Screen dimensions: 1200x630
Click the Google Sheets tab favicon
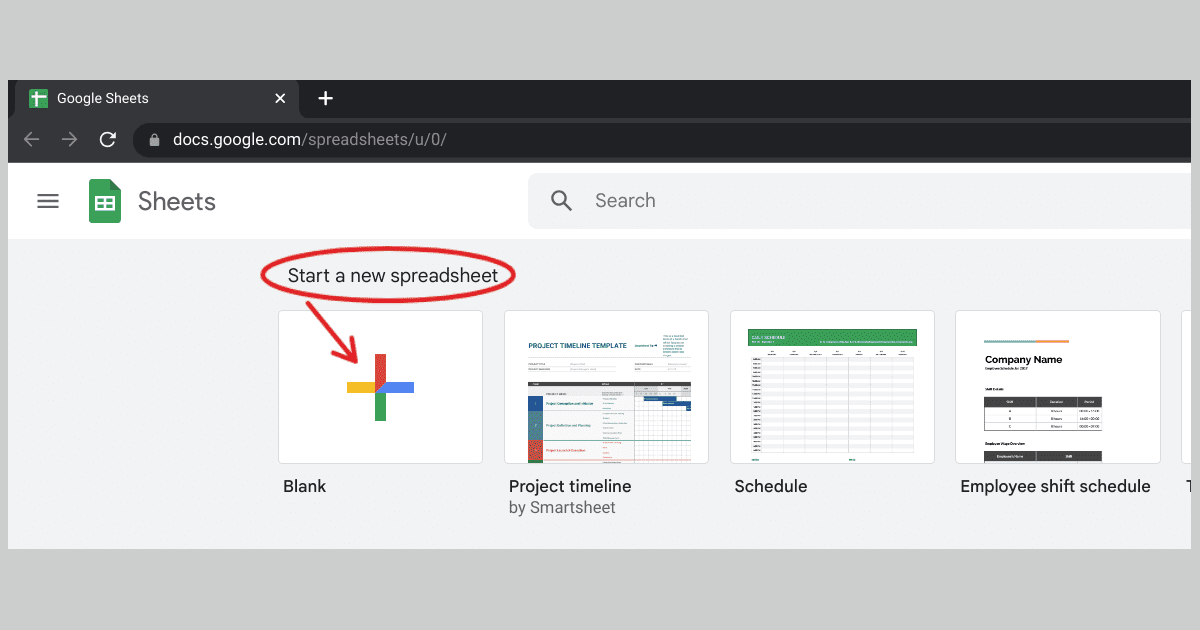39,98
